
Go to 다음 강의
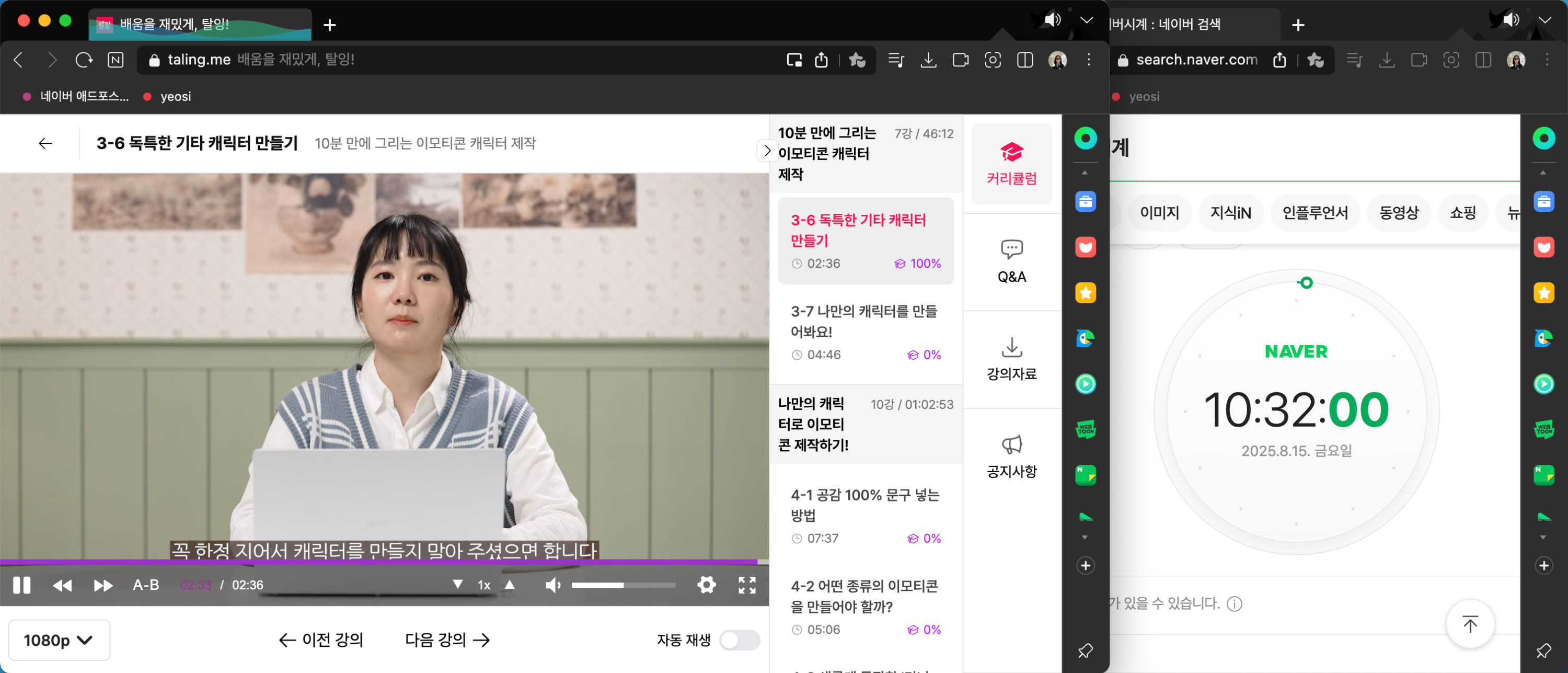click(447, 640)
